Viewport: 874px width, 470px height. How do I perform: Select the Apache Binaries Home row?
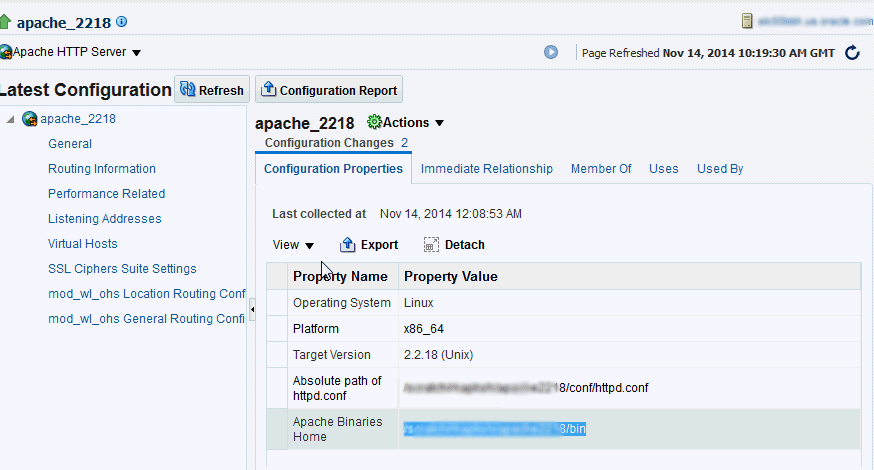click(564, 429)
